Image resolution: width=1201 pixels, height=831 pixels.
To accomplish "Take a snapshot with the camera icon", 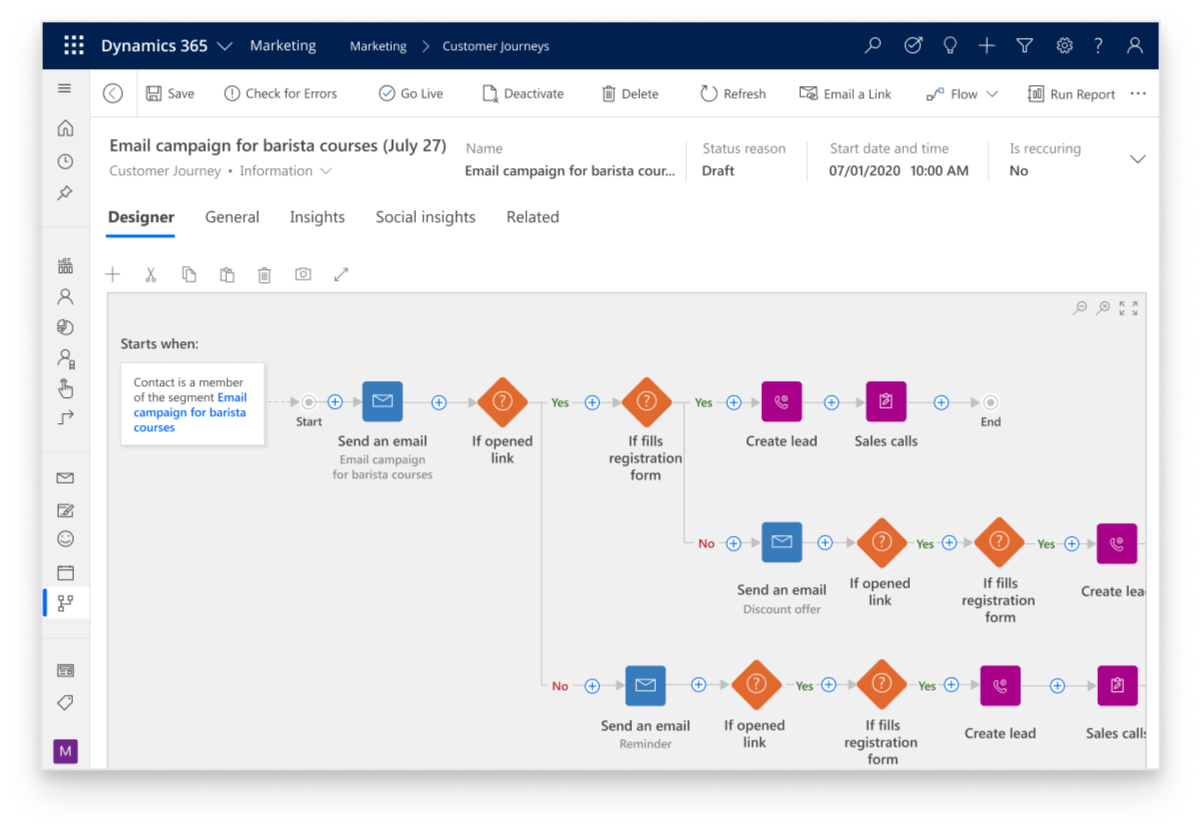I will click(303, 275).
